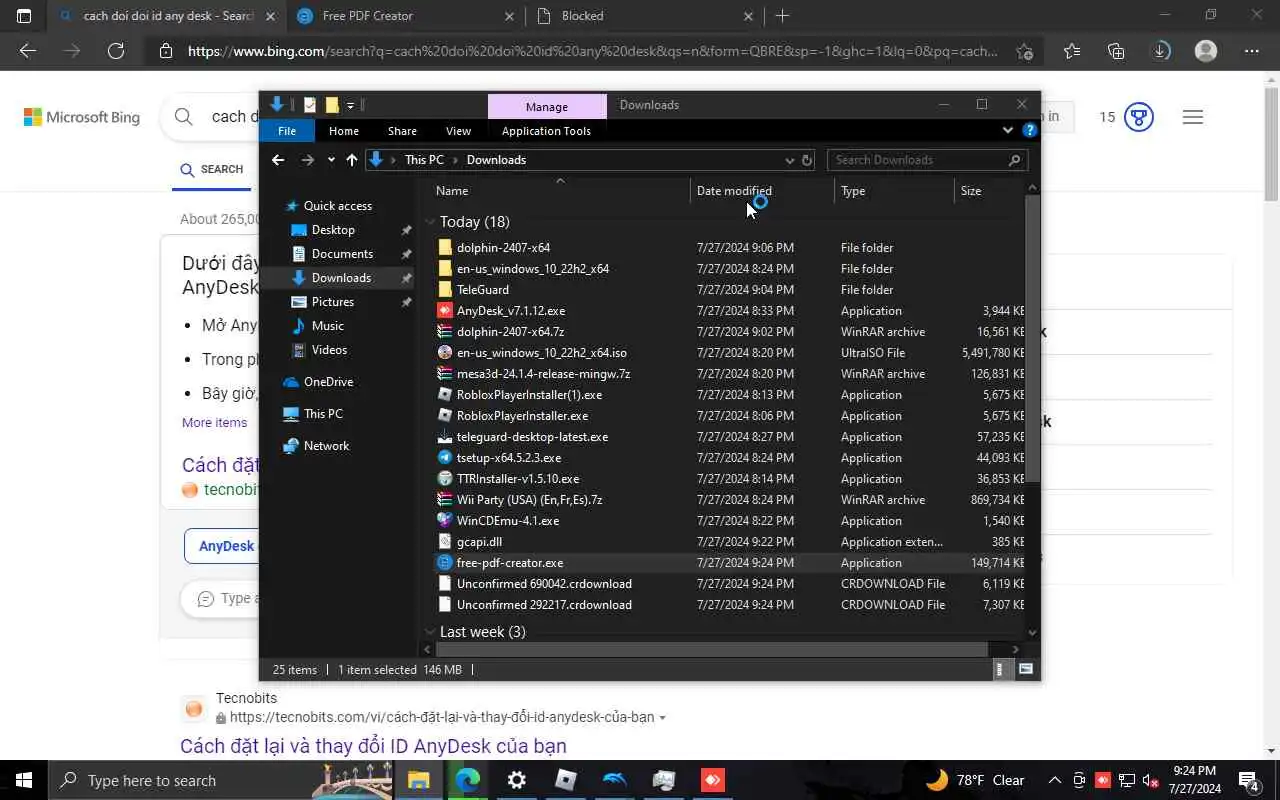Image resolution: width=1280 pixels, height=800 pixels.
Task: Open Bing hamburger menu
Action: 1192,117
